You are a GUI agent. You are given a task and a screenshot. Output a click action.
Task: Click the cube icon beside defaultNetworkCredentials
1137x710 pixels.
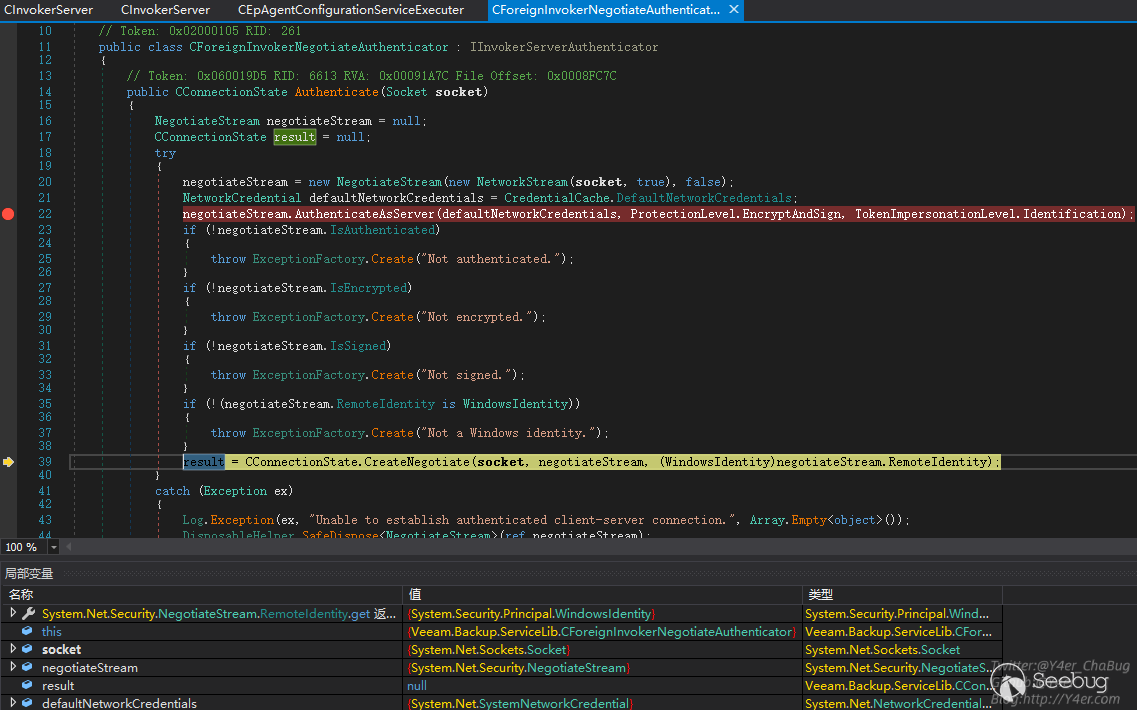pos(28,704)
